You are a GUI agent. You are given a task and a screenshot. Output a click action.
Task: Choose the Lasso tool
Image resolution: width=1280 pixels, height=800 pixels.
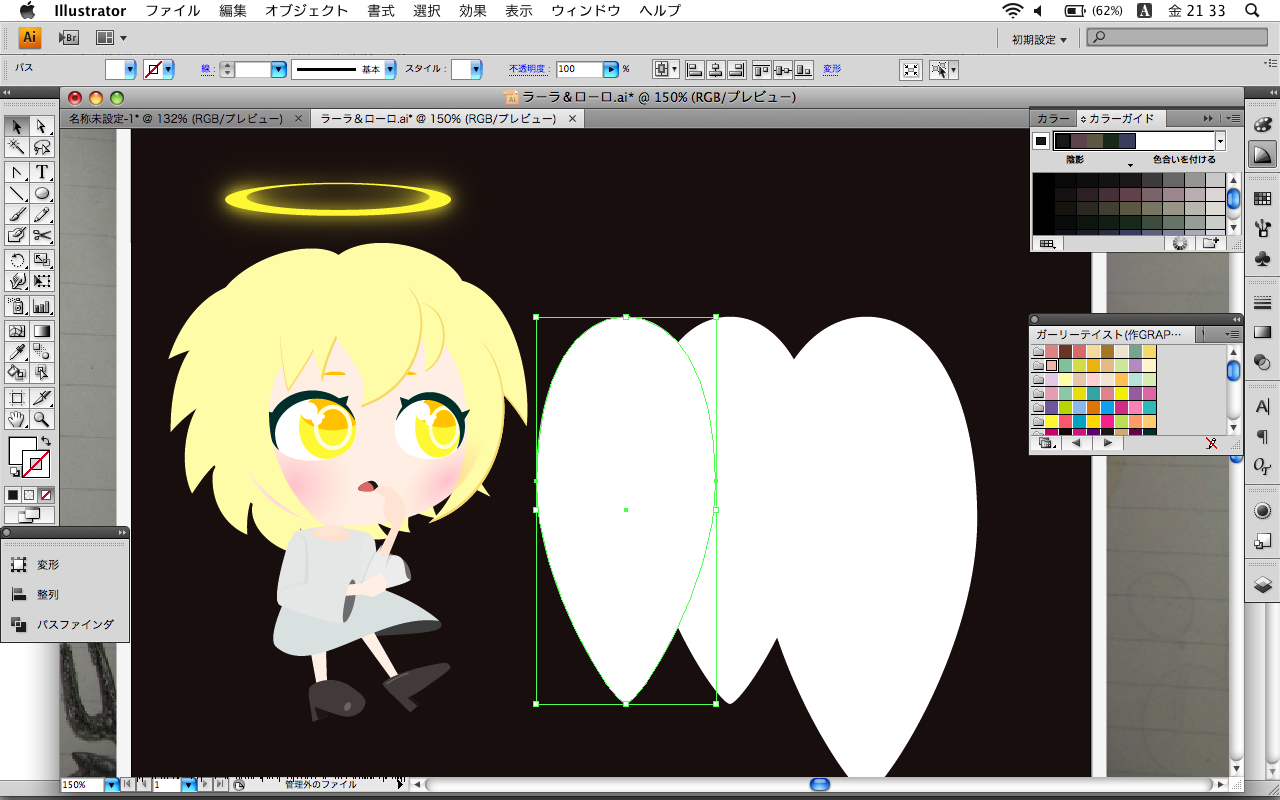click(x=42, y=147)
